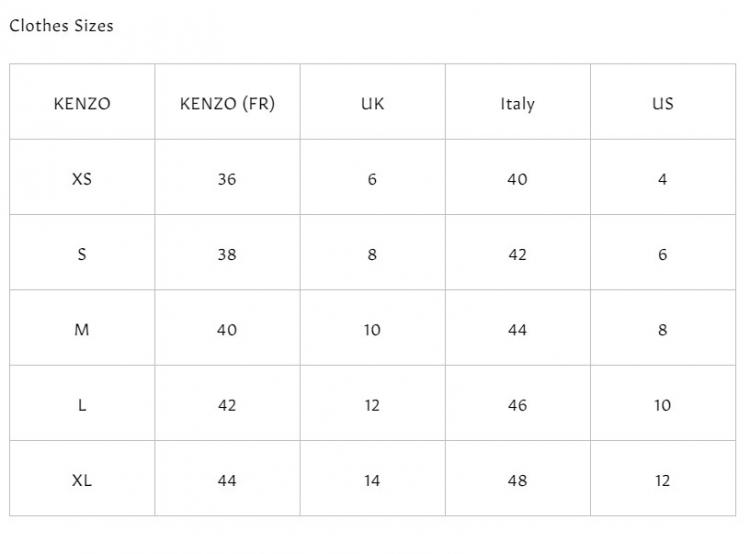
Task: Select the Italy value for size M
Action: pyautogui.click(x=517, y=330)
